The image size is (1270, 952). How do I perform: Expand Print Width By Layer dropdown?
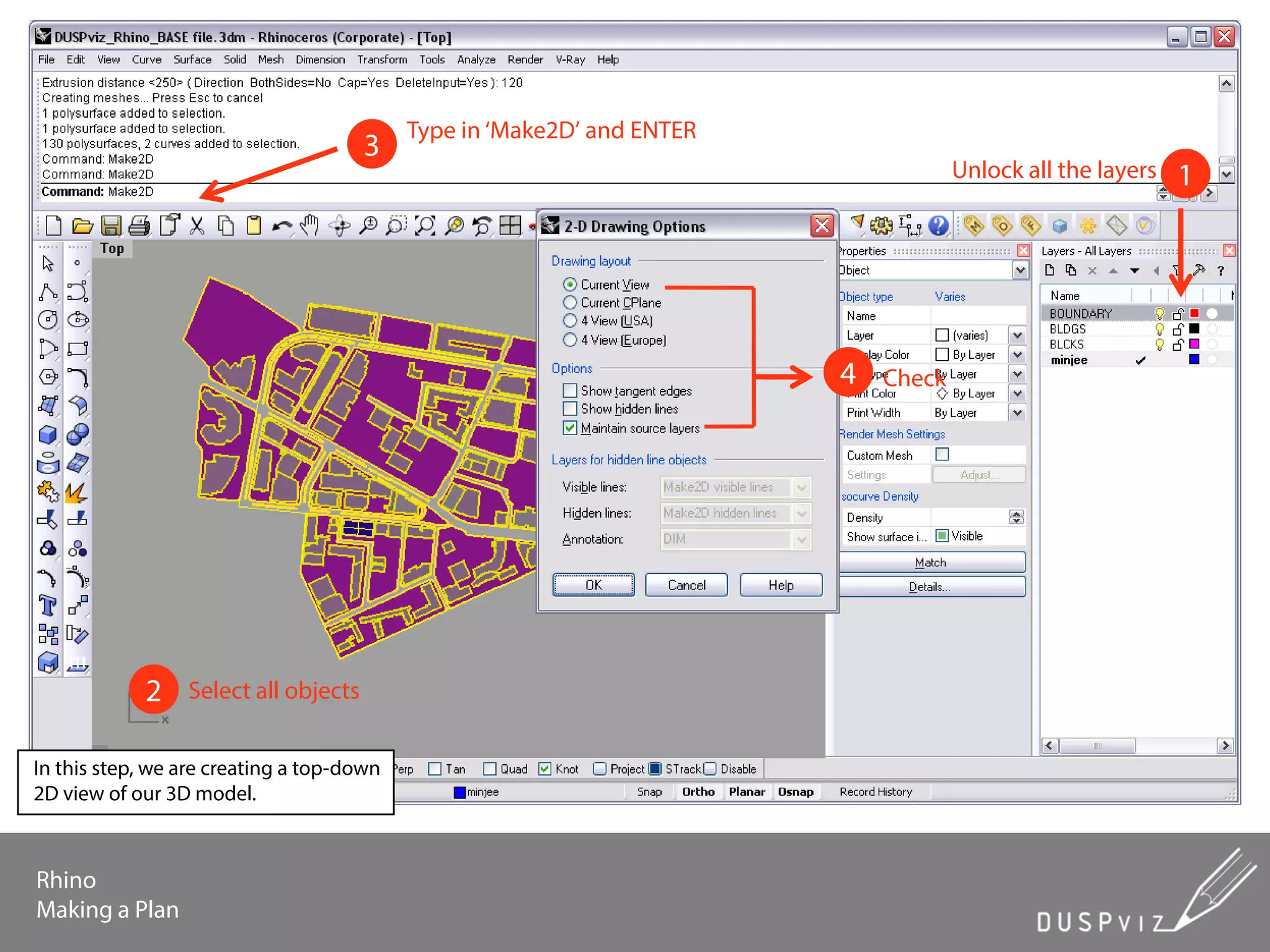[x=1018, y=413]
